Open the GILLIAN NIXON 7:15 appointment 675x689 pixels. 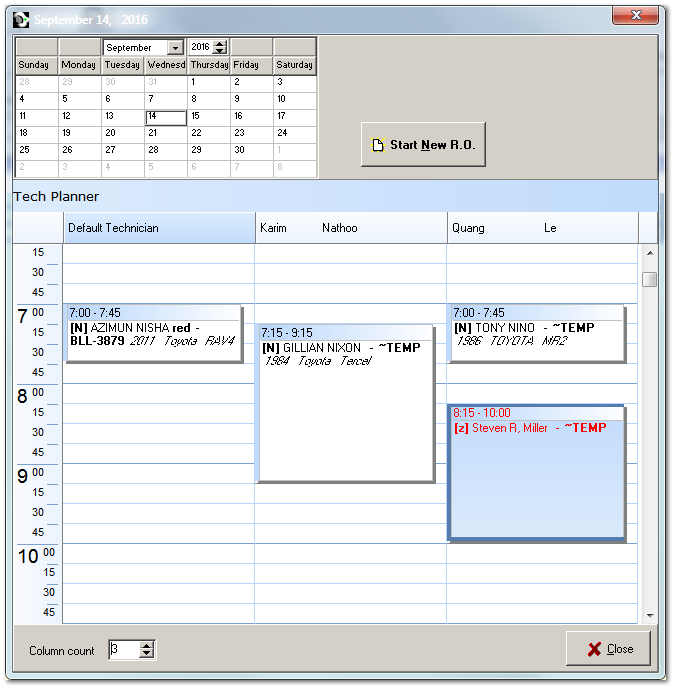point(346,403)
